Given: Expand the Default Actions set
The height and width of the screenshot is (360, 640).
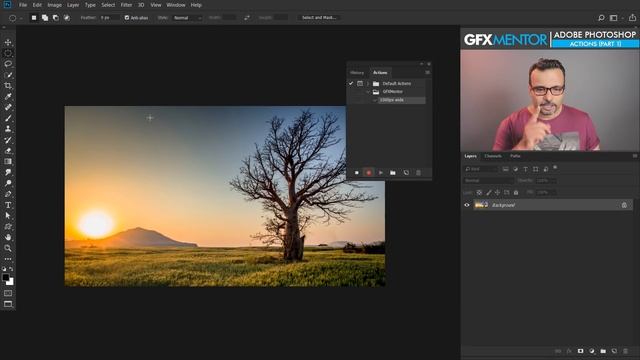Looking at the screenshot, I should 368,83.
